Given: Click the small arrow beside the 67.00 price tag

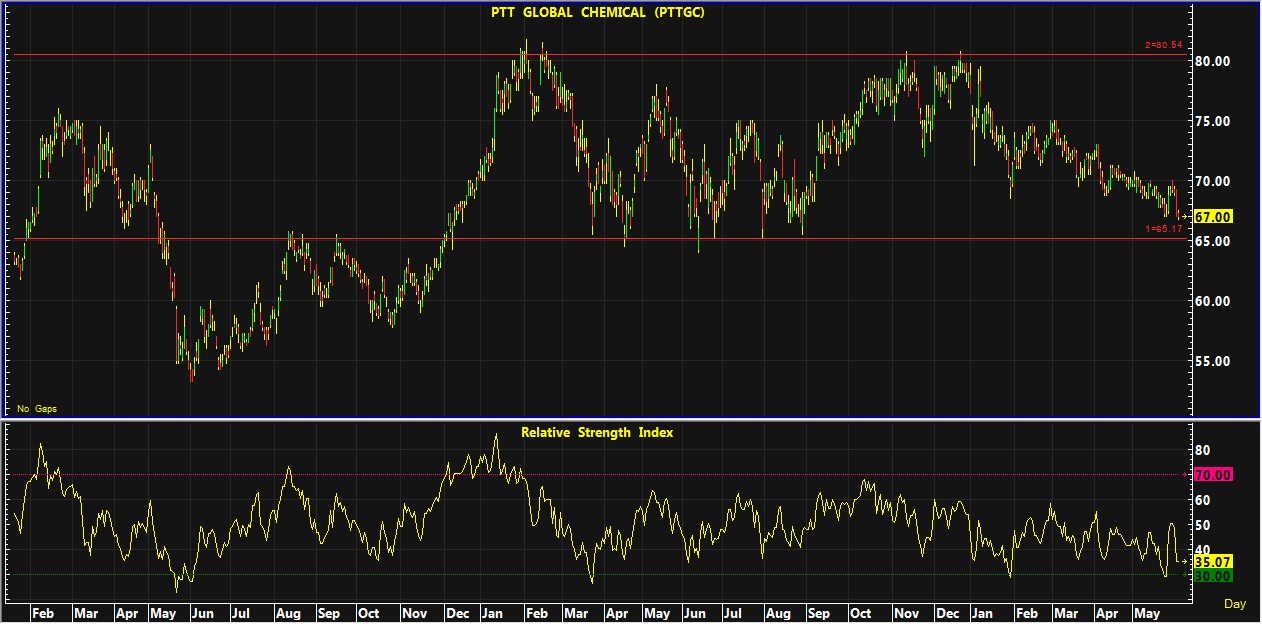Looking at the screenshot, I should [x=1187, y=217].
